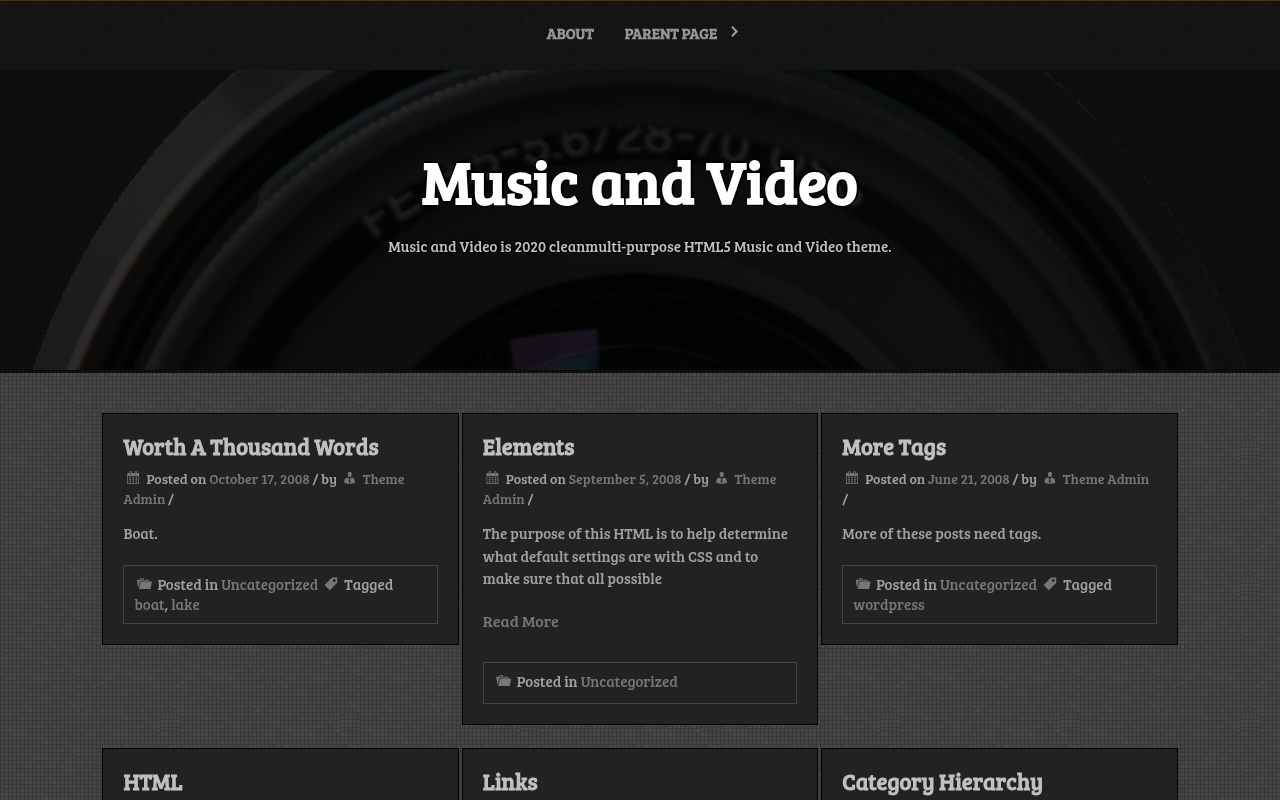Click the 'Boat.' excerpt text

(x=140, y=533)
